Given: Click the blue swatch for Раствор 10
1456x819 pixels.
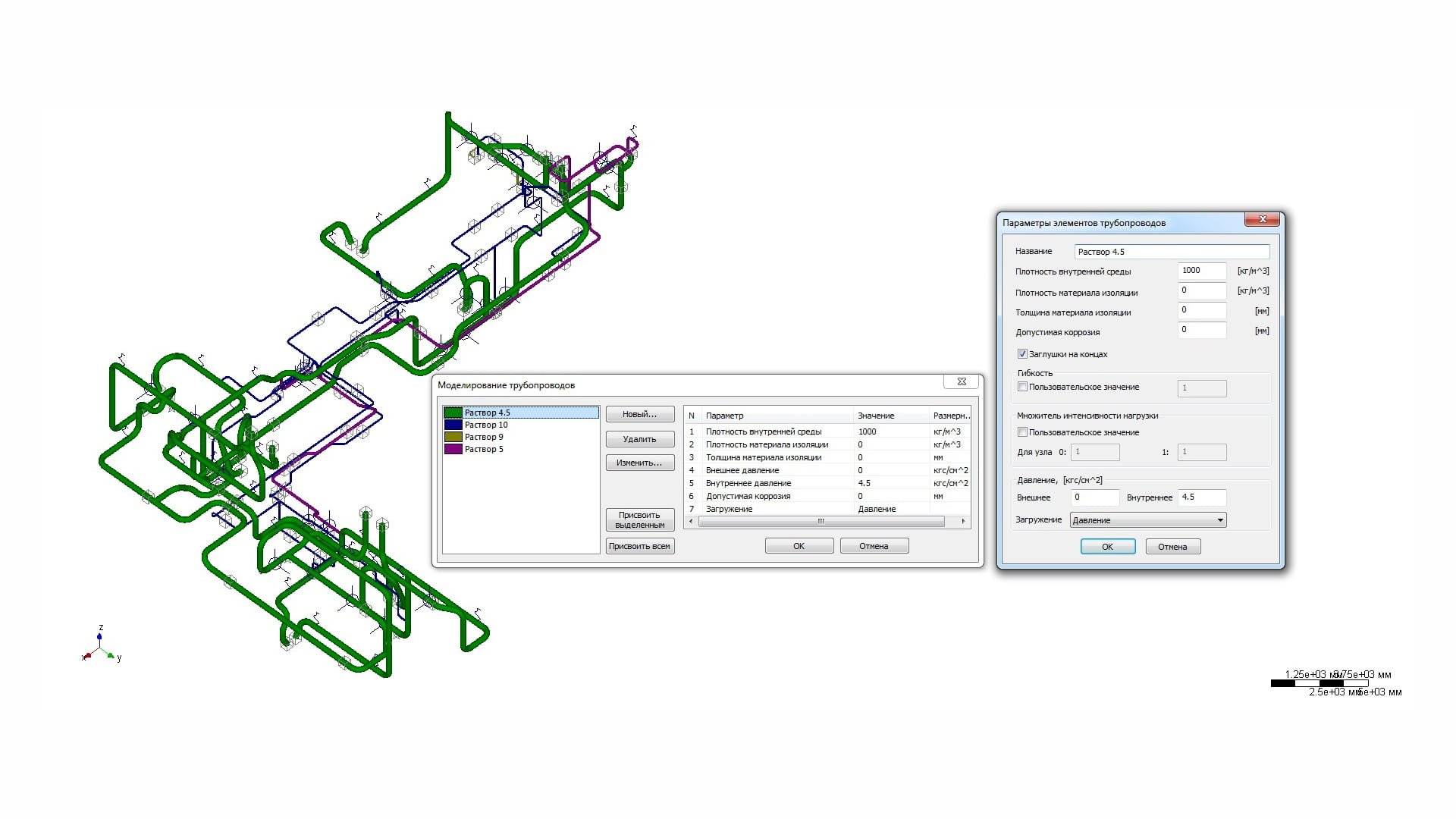Looking at the screenshot, I should click(x=453, y=425).
